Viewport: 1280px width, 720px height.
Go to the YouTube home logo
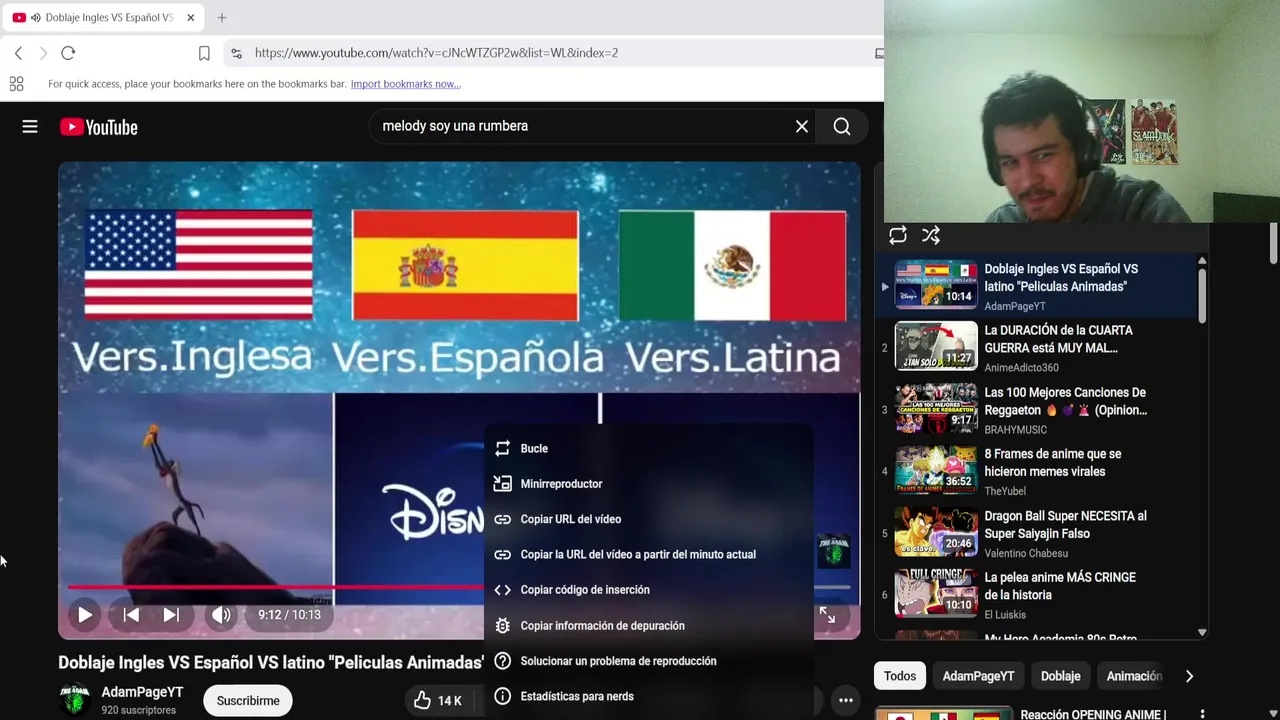[98, 127]
